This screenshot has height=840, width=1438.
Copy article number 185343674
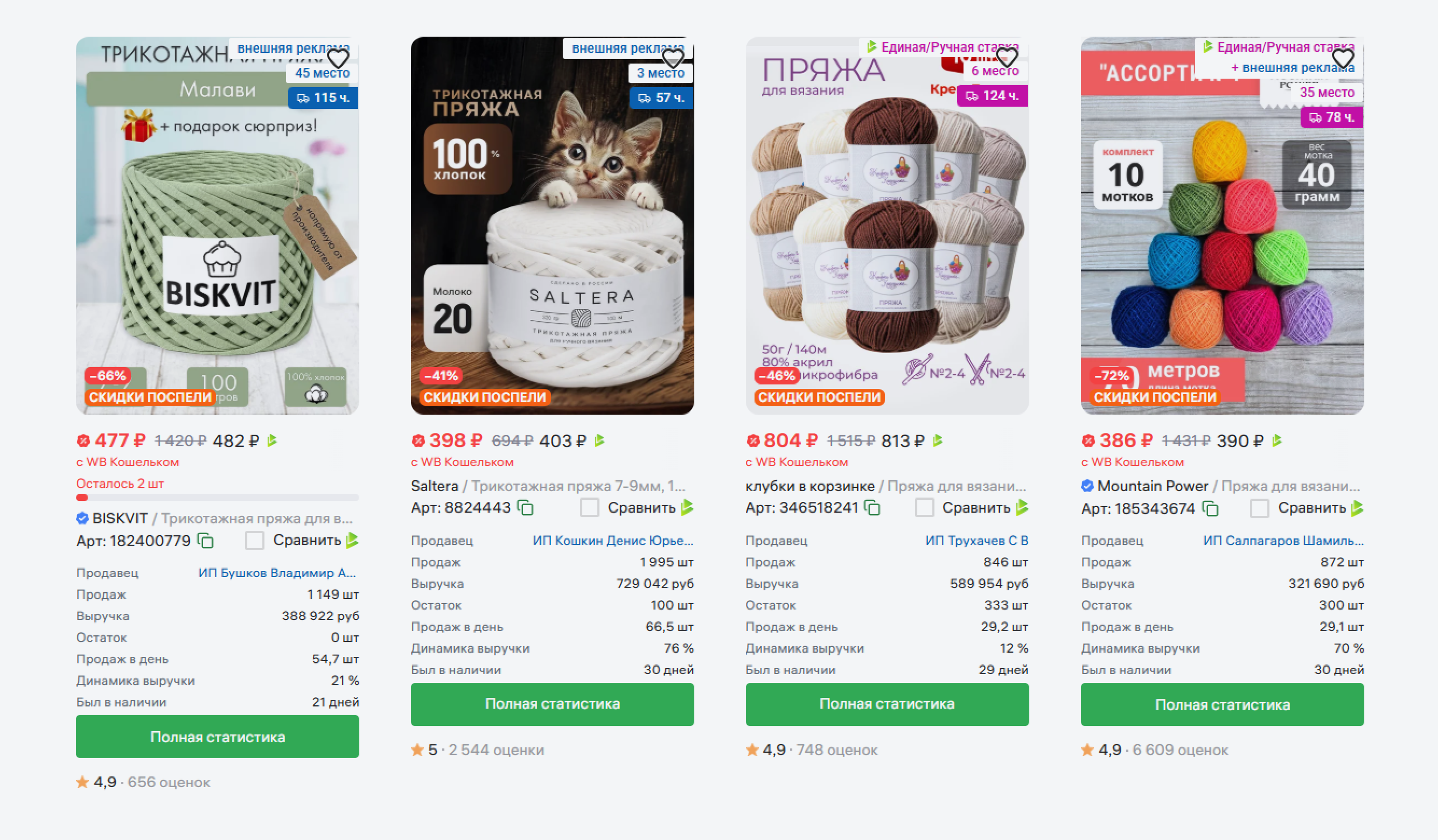point(1210,508)
